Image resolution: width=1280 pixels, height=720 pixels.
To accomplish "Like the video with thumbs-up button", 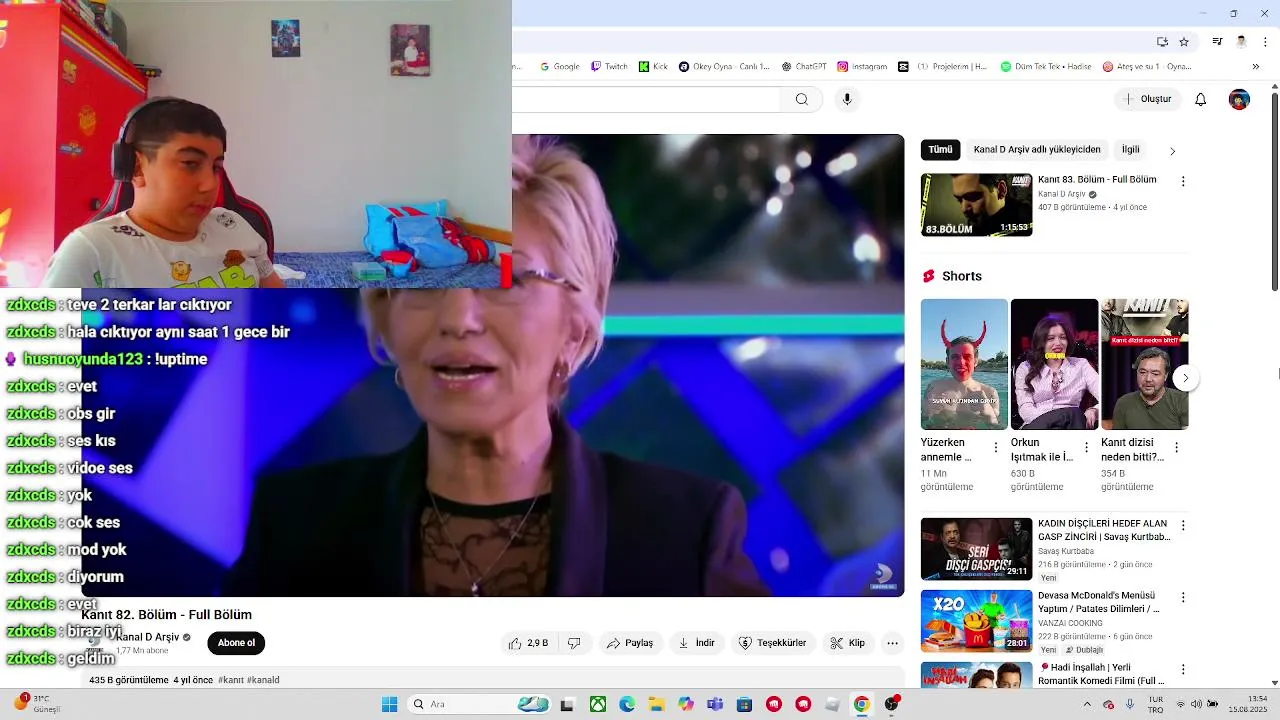I will [x=529, y=643].
